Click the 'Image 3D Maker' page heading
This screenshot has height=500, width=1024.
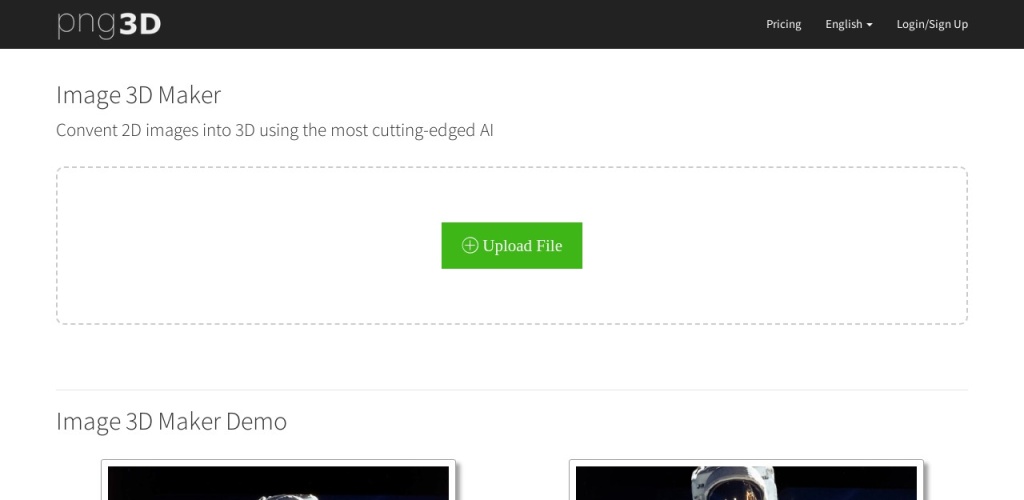pos(138,95)
